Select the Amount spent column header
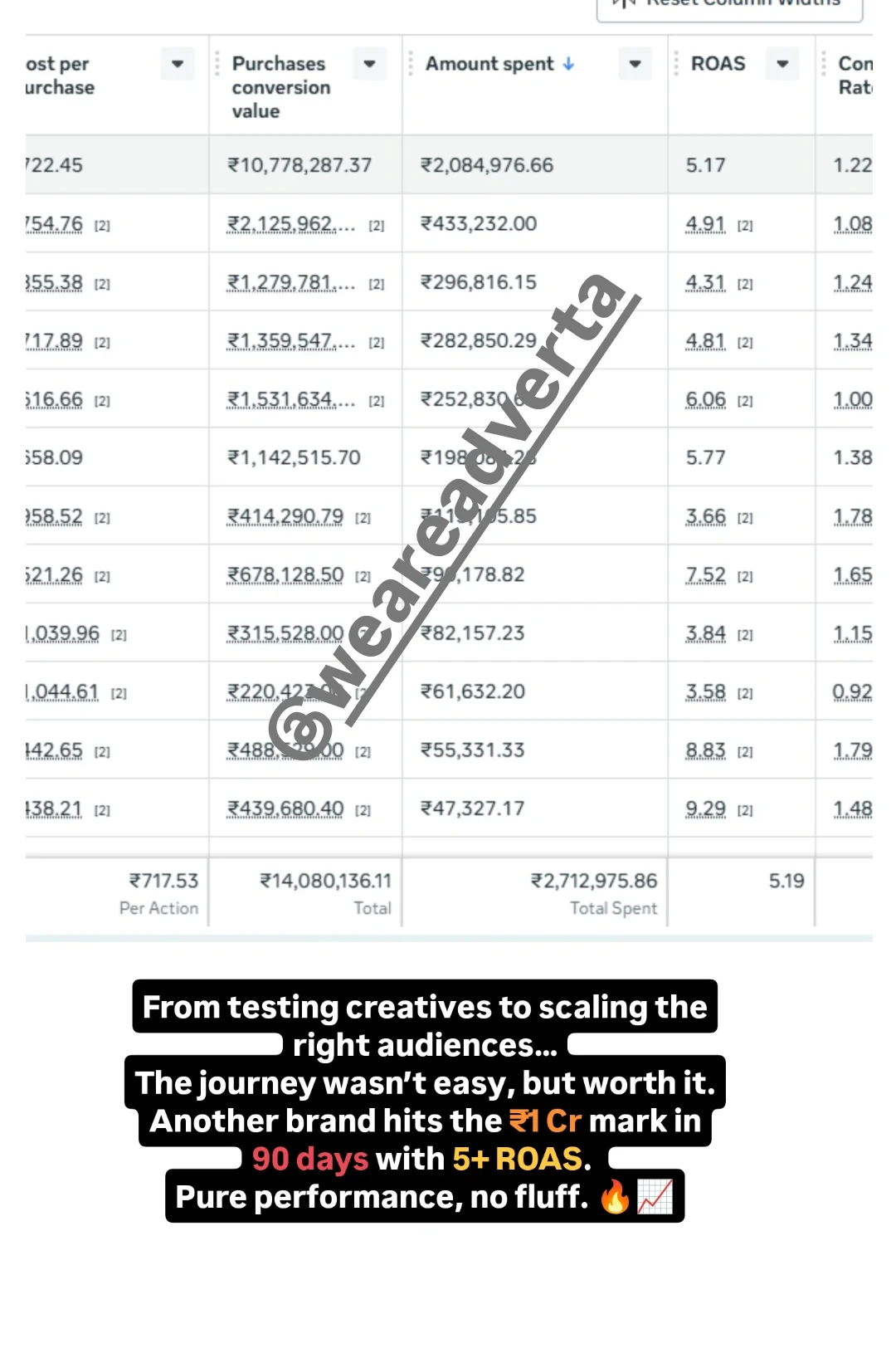The image size is (896, 1353). click(x=489, y=64)
